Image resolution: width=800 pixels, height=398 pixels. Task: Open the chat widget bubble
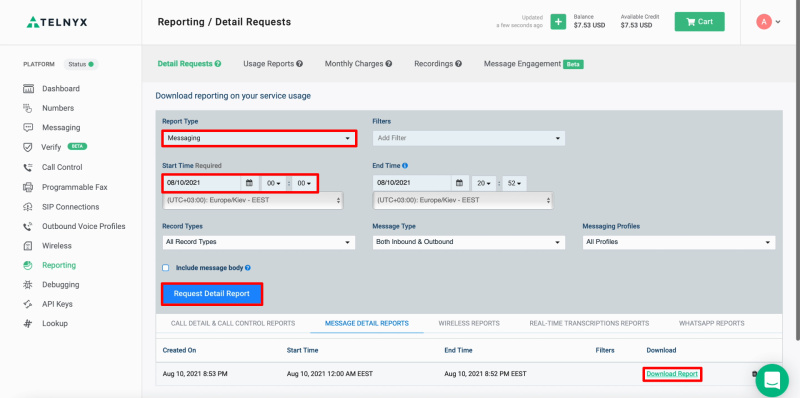coord(772,380)
